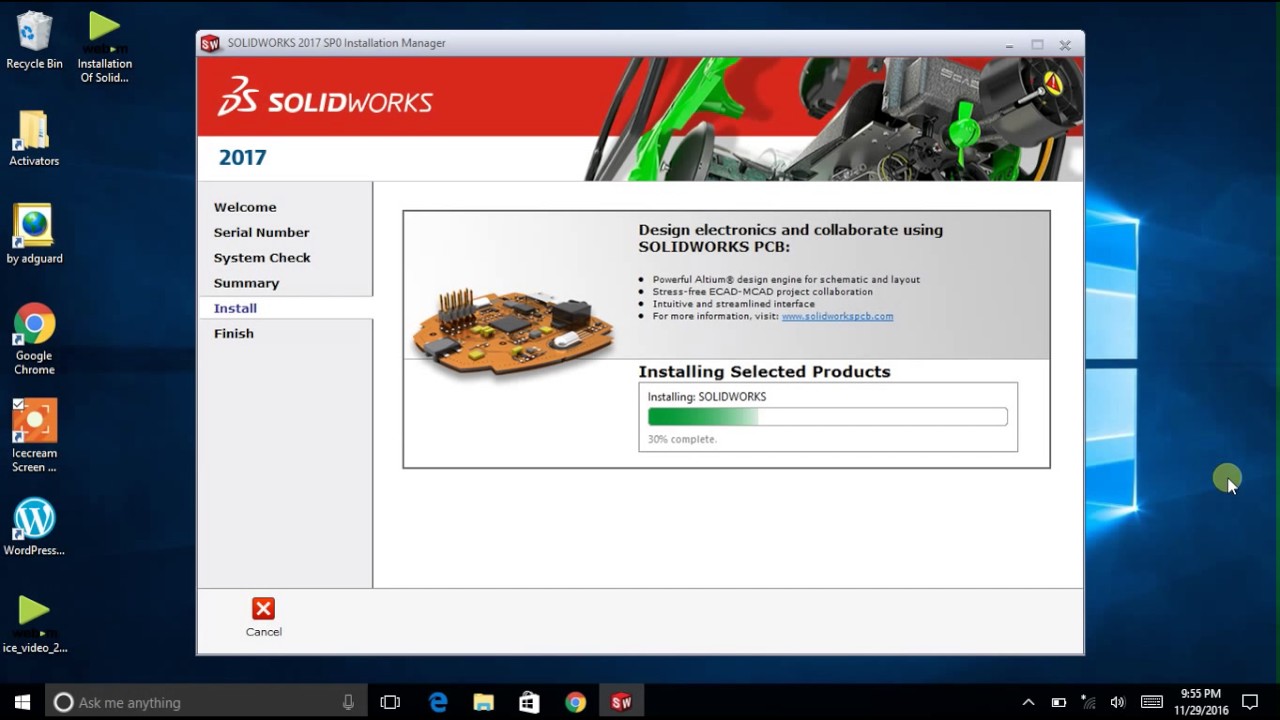Screen dimensions: 1280x720
Task: Launch Microsoft Edge from taskbar
Action: (x=438, y=702)
